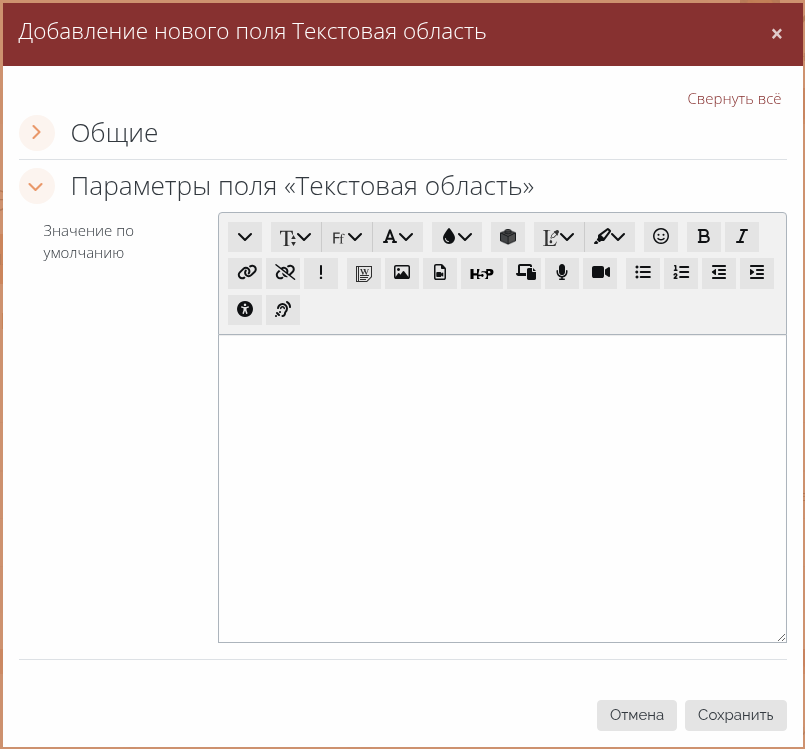Toggle italic text formatting
Viewport: 805px width, 749px height.
tap(741, 237)
